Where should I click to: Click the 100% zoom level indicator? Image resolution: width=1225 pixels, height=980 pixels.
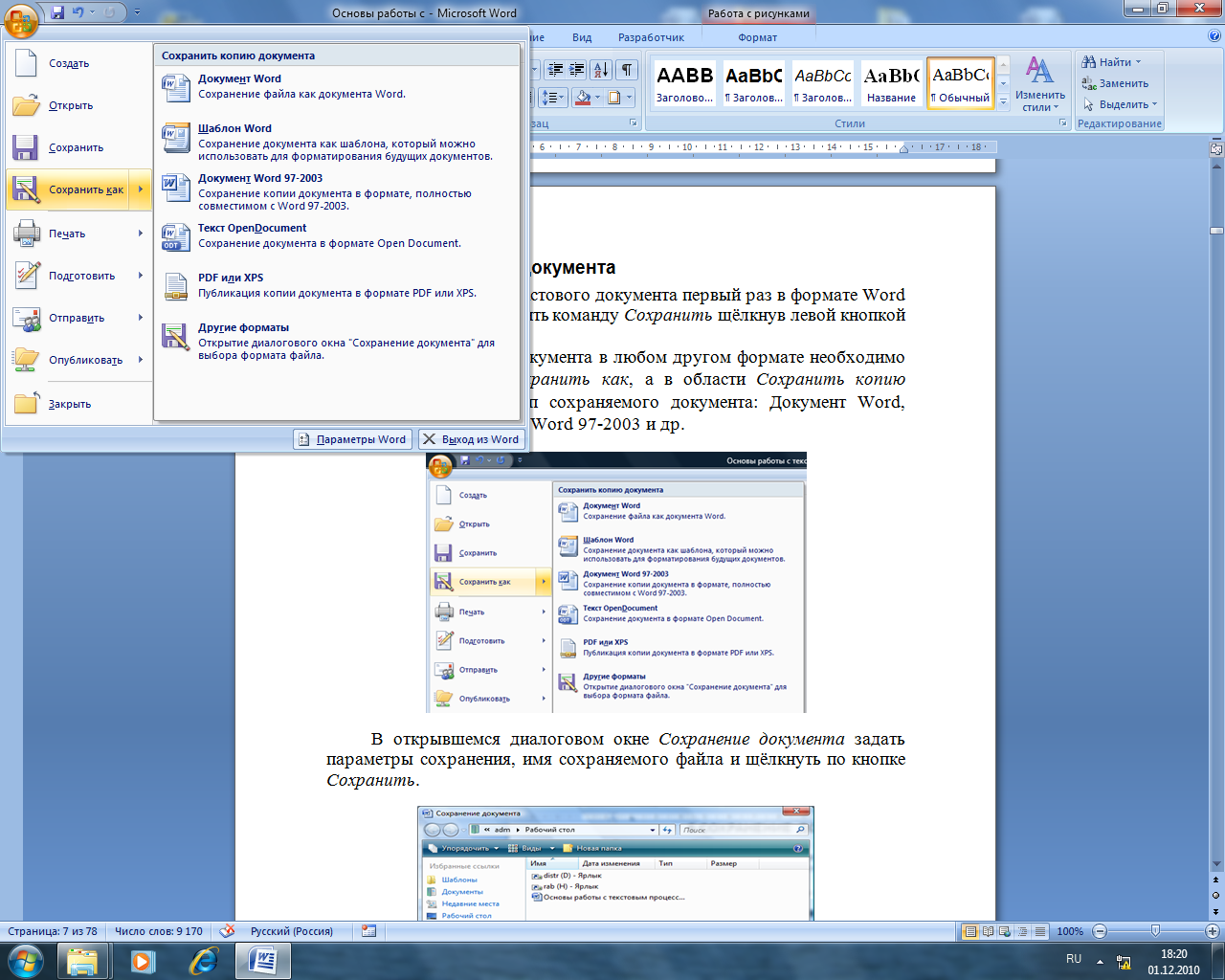coord(1070,931)
